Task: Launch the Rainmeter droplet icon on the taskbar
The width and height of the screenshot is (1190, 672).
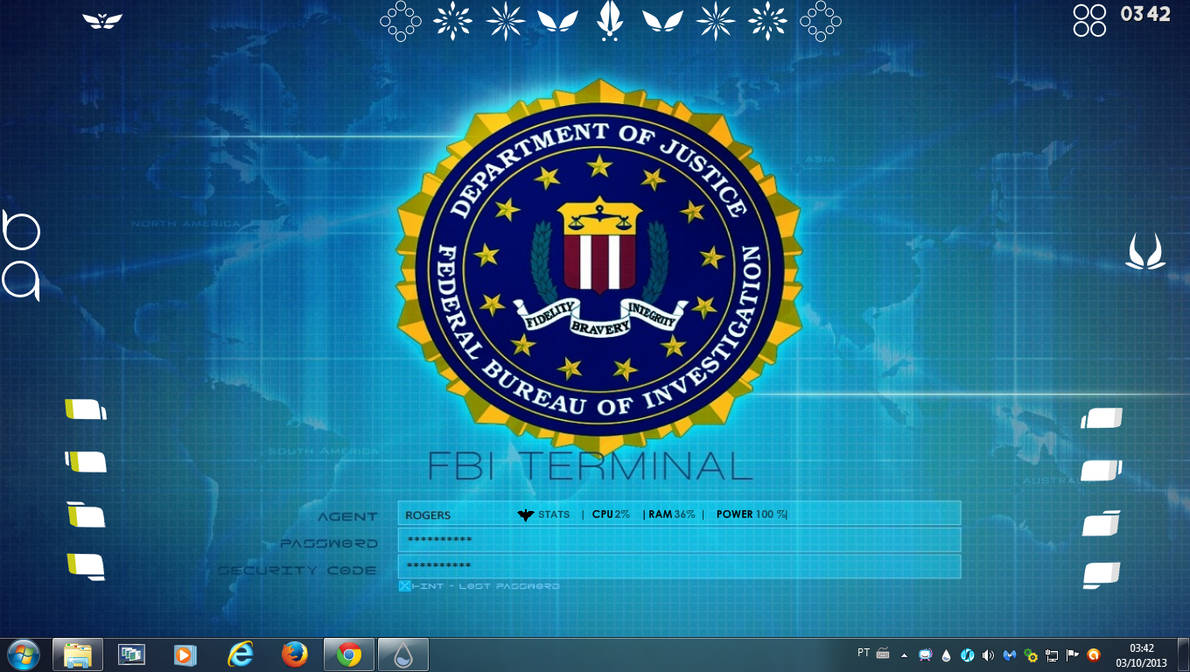Action: click(x=401, y=655)
